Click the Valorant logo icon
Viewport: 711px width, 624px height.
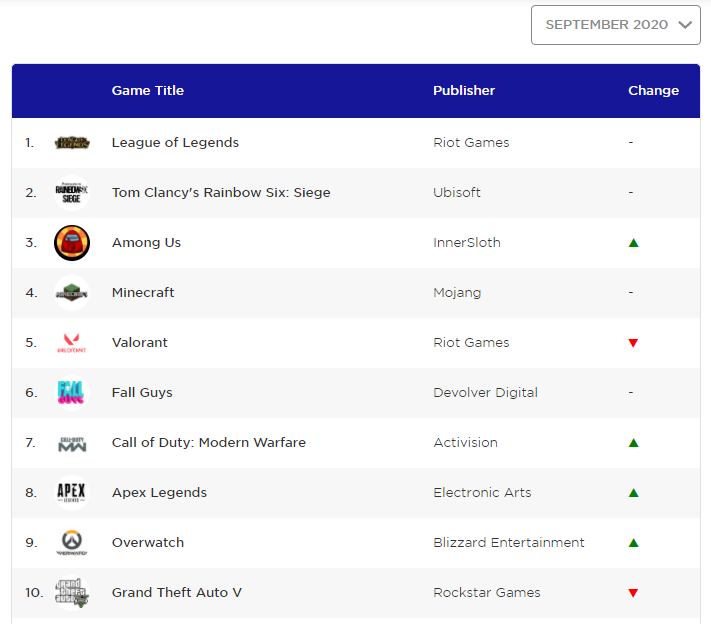(x=72, y=343)
